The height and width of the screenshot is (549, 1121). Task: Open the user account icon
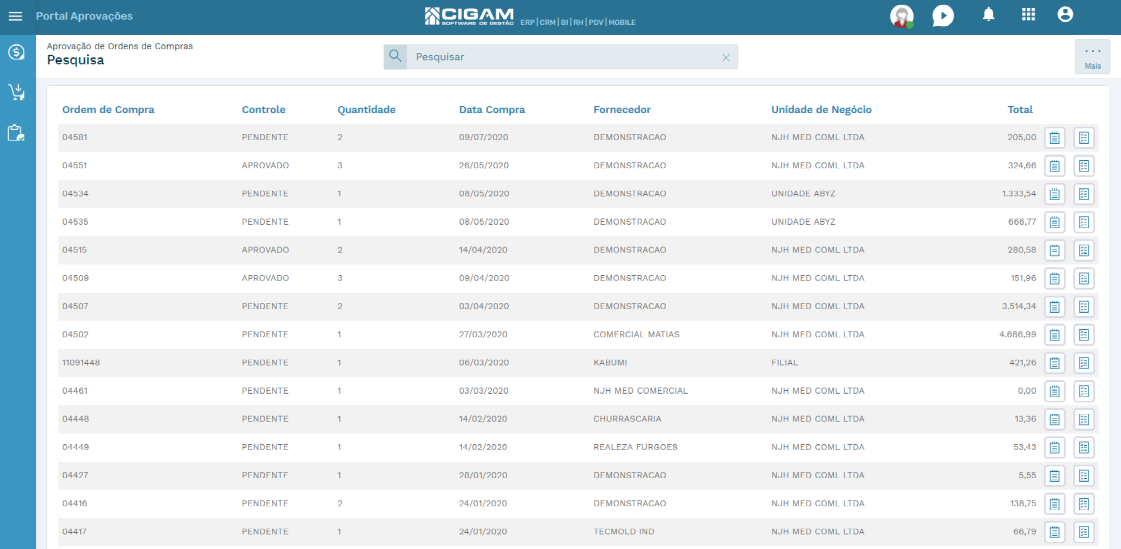1065,15
